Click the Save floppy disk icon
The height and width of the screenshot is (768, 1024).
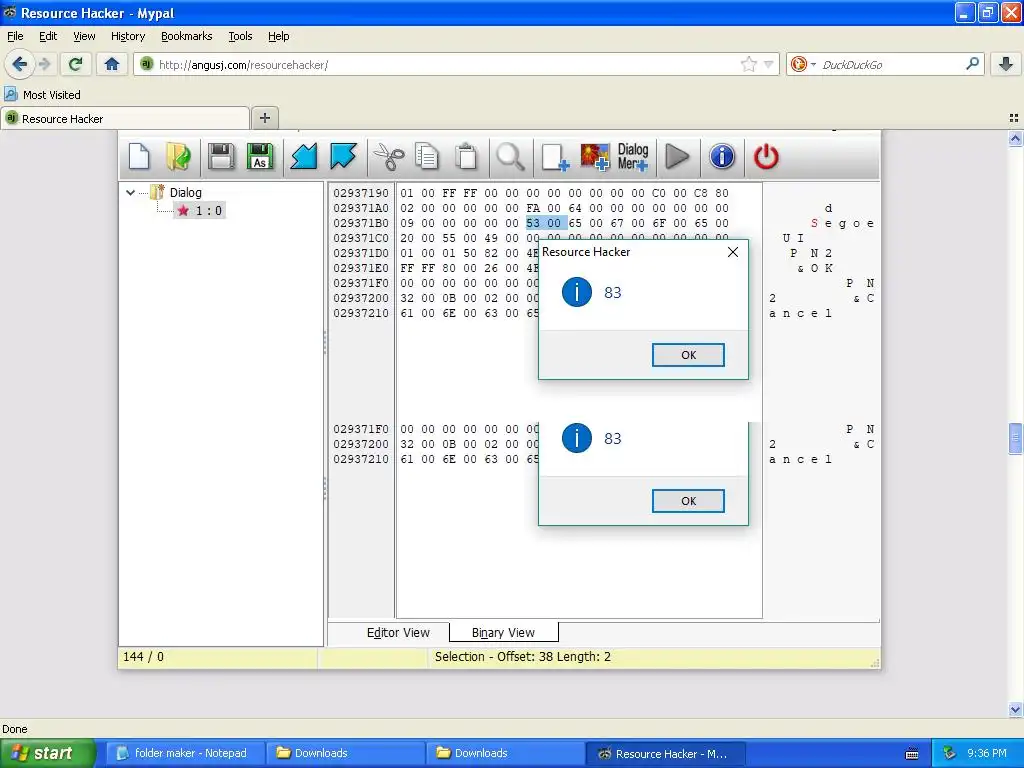[221, 157]
